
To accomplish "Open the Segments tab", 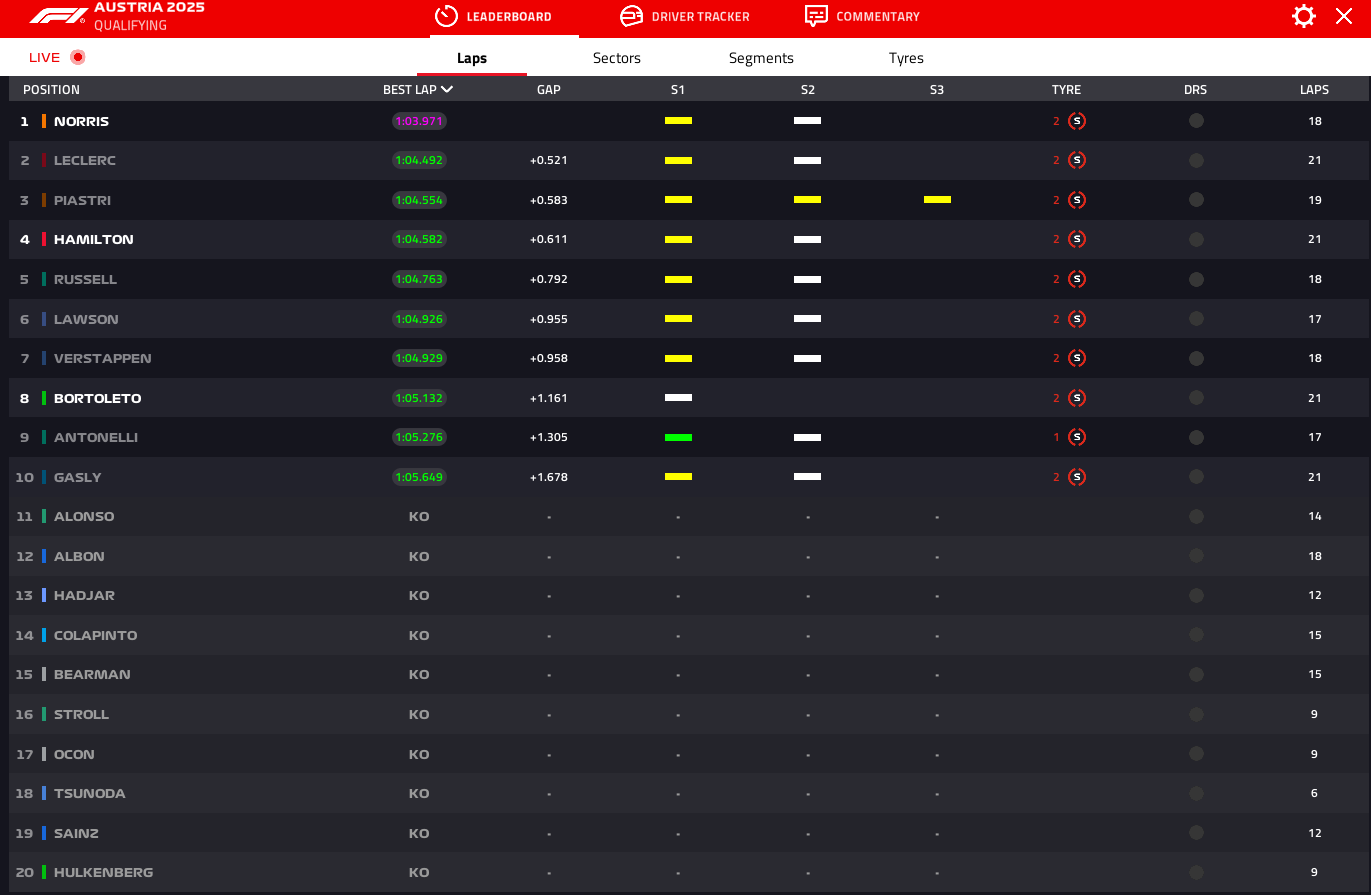I will pyautogui.click(x=761, y=58).
